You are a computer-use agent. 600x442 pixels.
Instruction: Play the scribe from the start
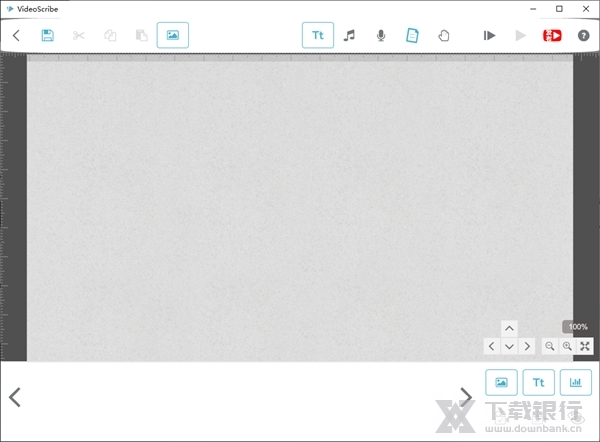489,36
